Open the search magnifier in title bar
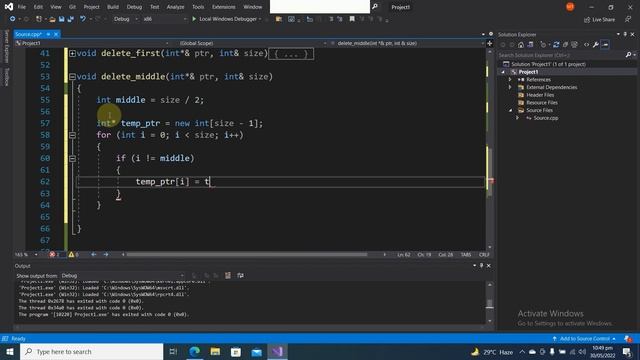This screenshot has height=360, width=640. tap(375, 7)
